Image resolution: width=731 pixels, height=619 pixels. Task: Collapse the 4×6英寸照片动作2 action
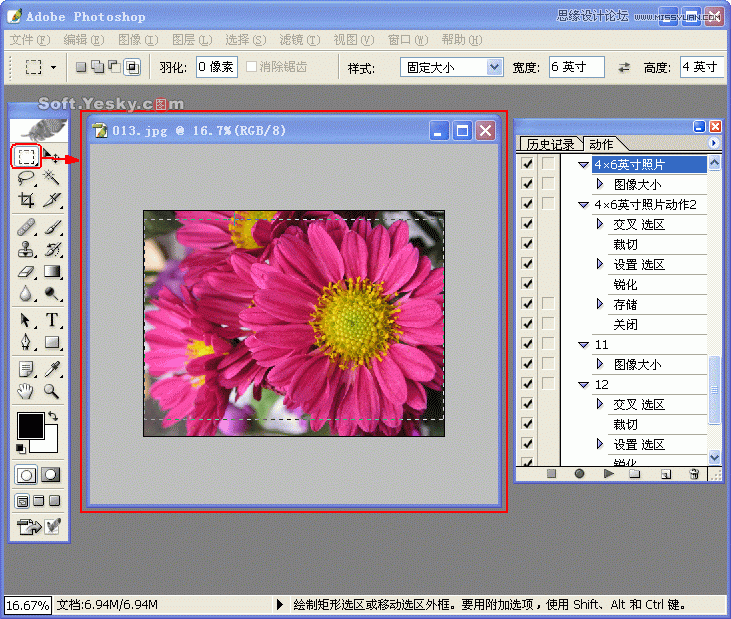point(584,204)
